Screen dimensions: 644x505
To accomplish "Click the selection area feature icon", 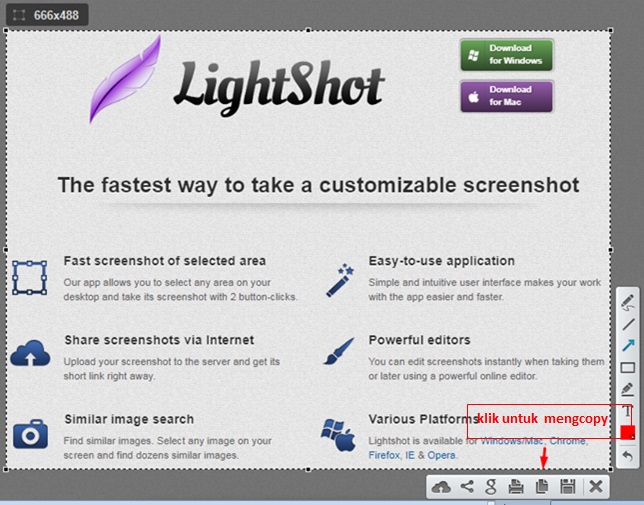I will tap(30, 278).
